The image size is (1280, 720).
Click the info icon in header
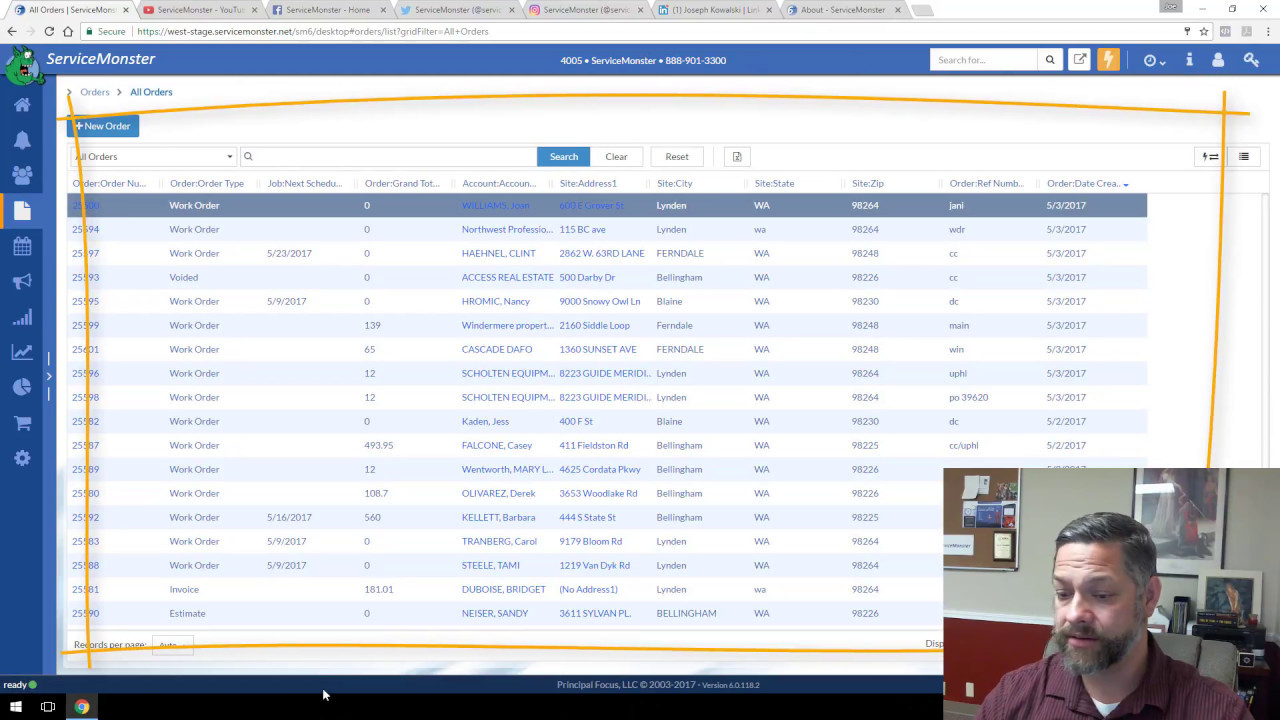tap(1189, 60)
